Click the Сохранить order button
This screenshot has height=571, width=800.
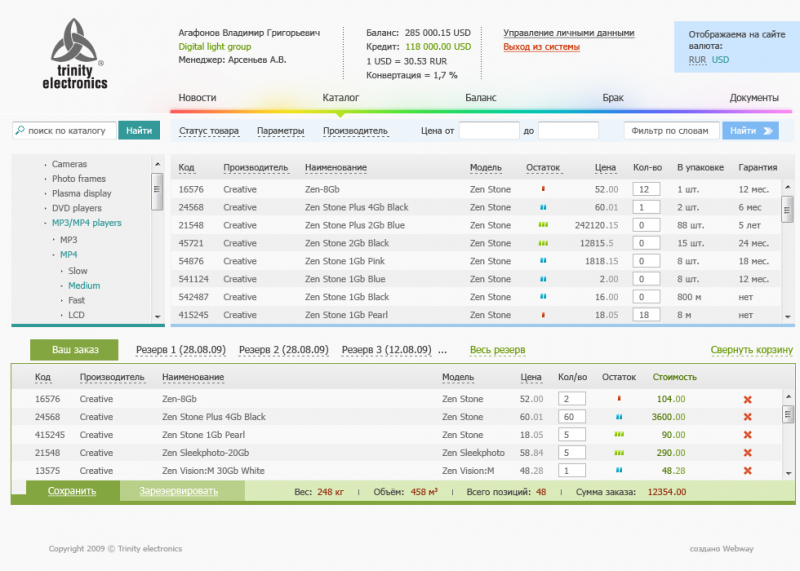(x=72, y=491)
